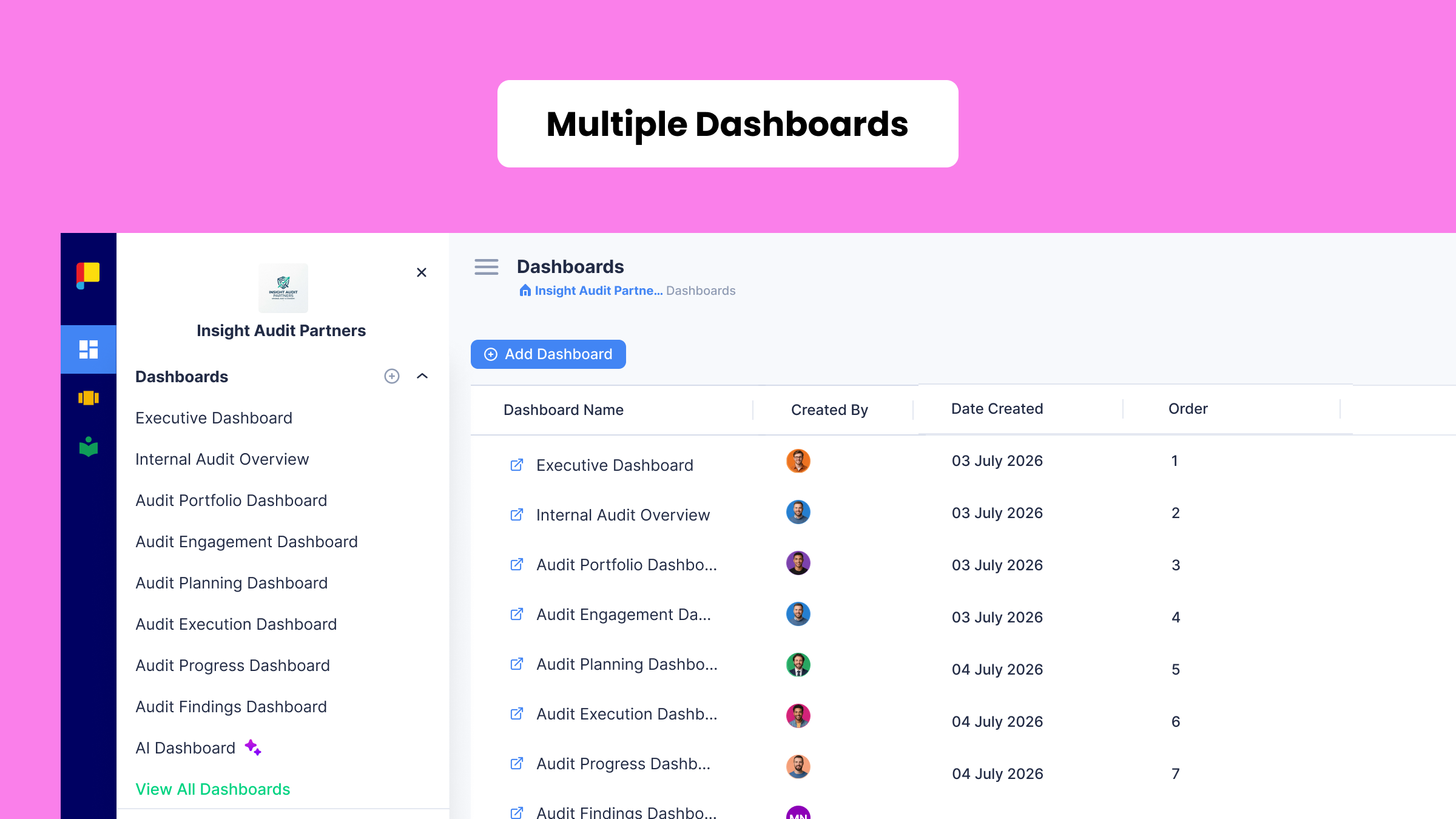Click the Add Dashboard button
The width and height of the screenshot is (1456, 819).
(x=548, y=354)
